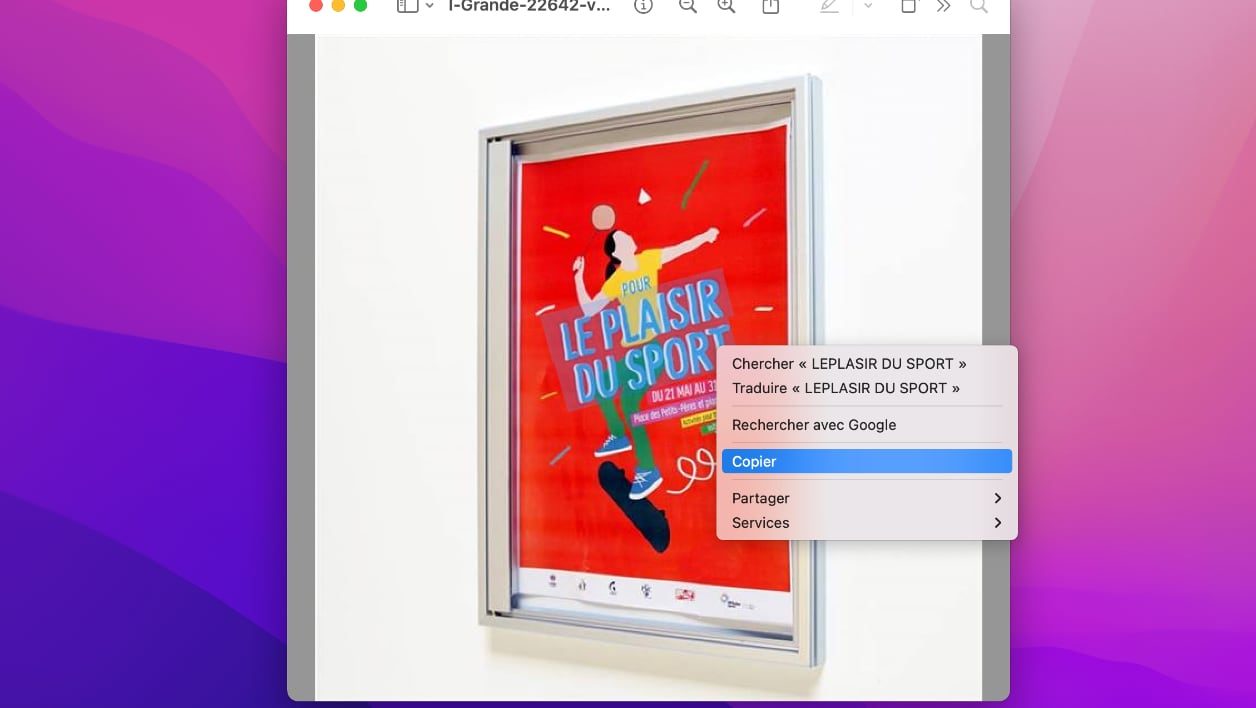Toggle the markup pencil tool
This screenshot has height=708, width=1256.
coord(829,6)
